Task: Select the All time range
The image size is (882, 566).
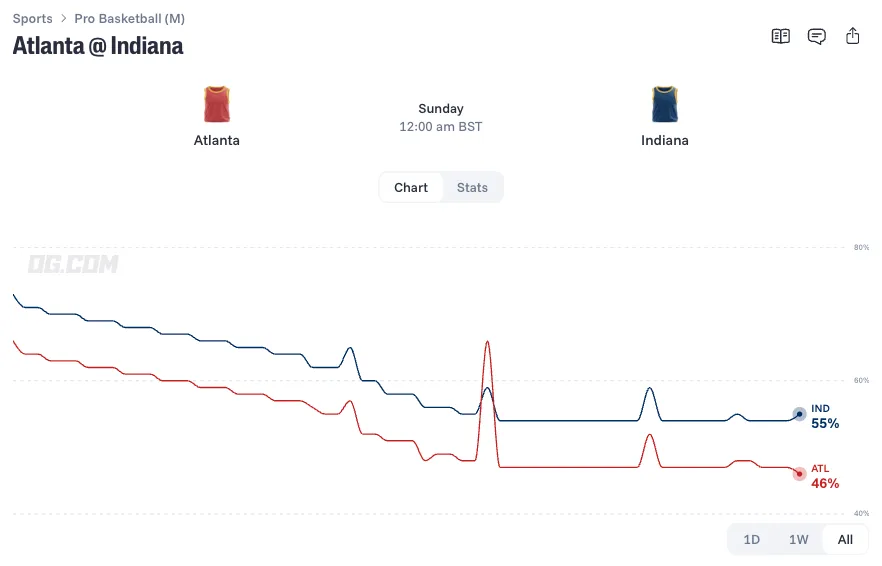Action: 845,540
